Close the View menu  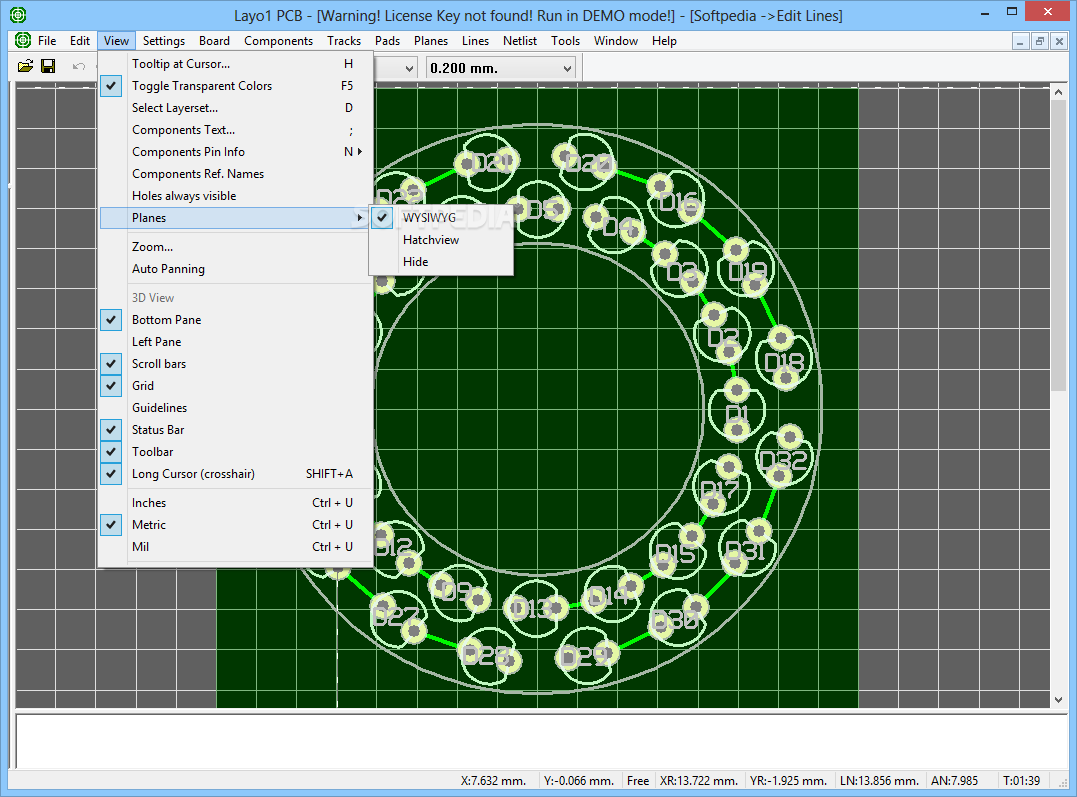coord(116,41)
